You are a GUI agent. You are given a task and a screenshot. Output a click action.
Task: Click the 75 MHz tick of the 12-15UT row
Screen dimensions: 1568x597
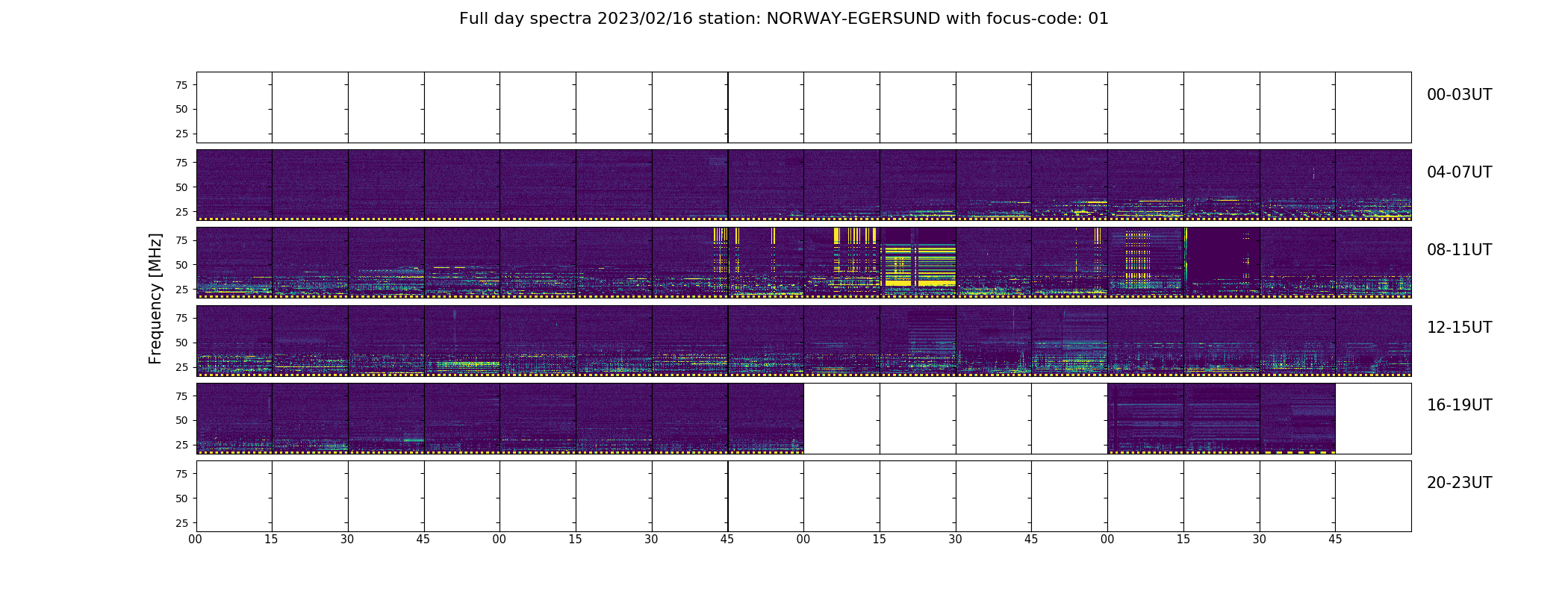(x=181, y=318)
